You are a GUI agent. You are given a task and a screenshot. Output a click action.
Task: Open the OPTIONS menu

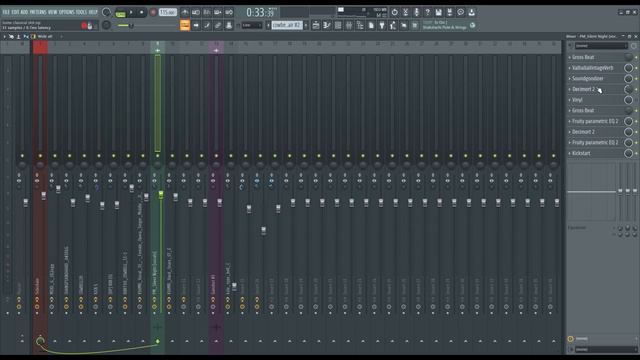click(x=67, y=12)
